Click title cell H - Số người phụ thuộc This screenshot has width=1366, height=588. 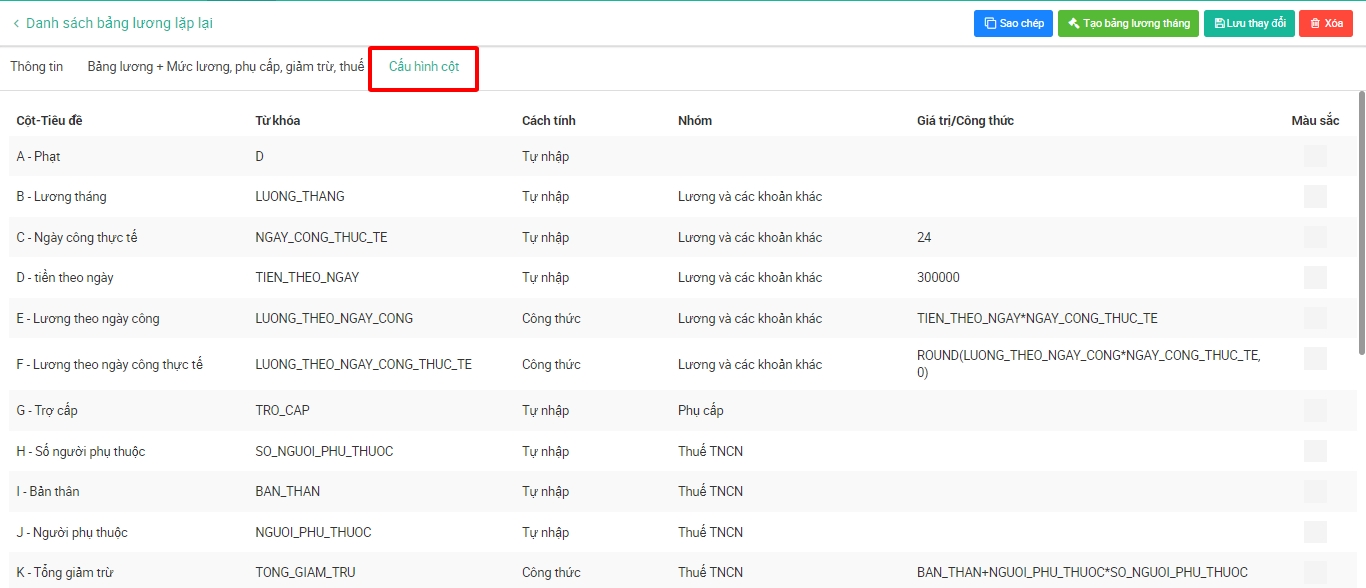[x=81, y=451]
